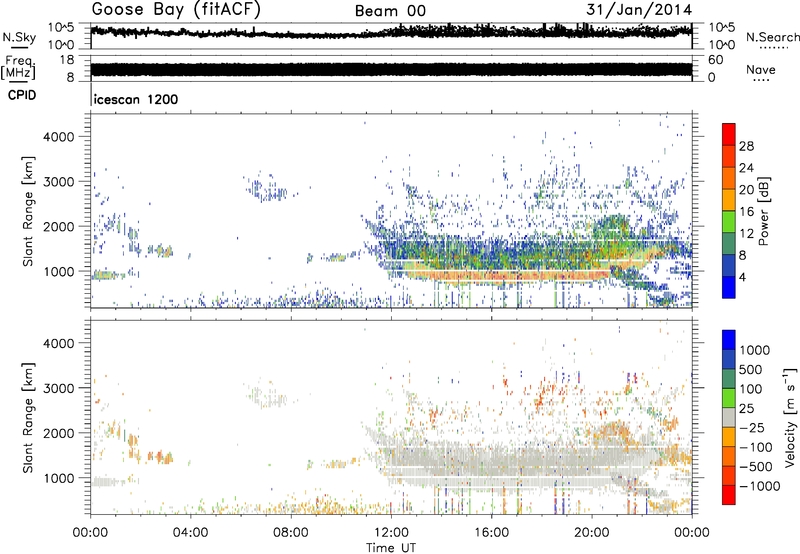
Task: Click the 'Beam 00' label
Action: 390,11
